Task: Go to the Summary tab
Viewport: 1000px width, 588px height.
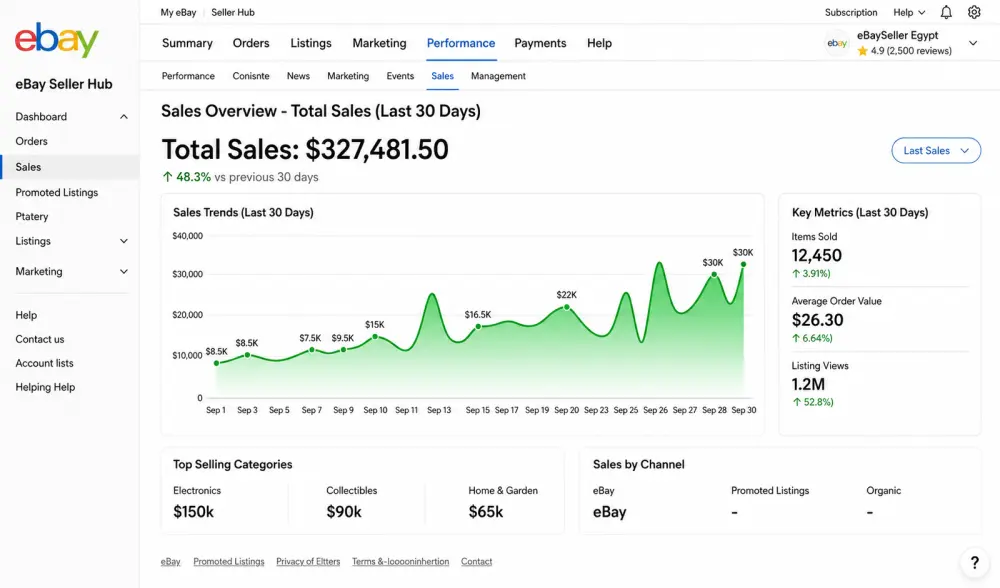Action: pos(187,43)
